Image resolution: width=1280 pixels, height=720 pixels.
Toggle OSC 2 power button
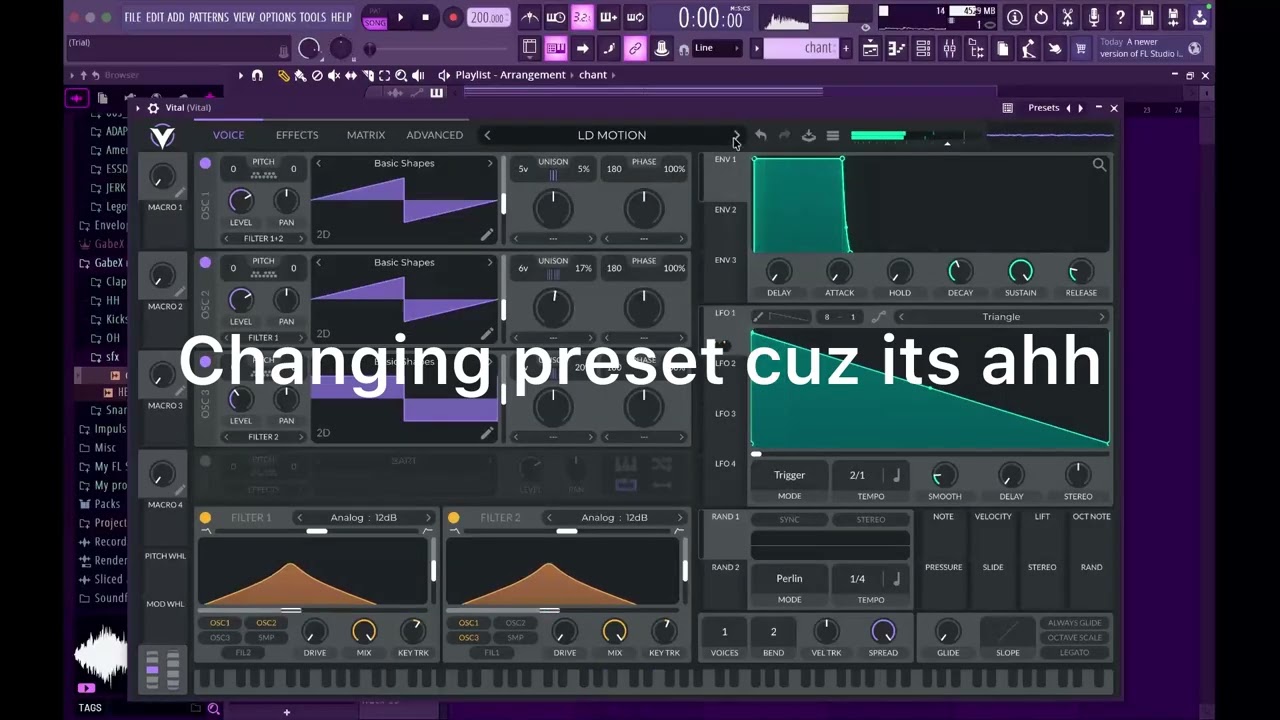coord(205,262)
